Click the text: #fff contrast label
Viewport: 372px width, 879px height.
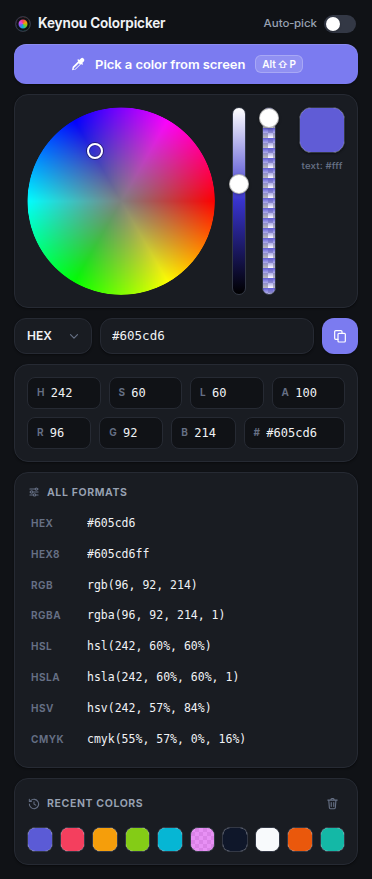click(322, 165)
